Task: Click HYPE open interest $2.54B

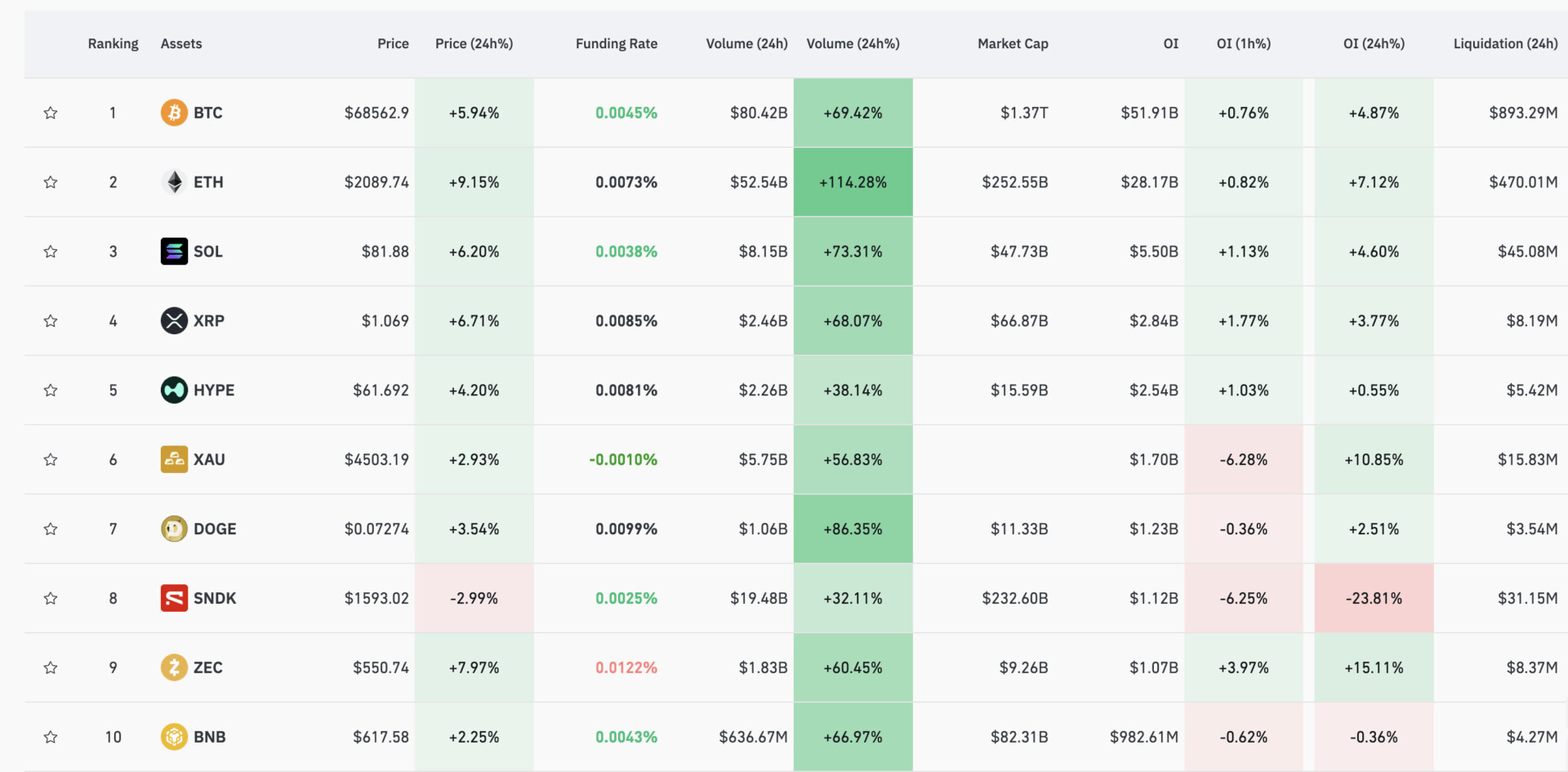Action: (x=1154, y=390)
